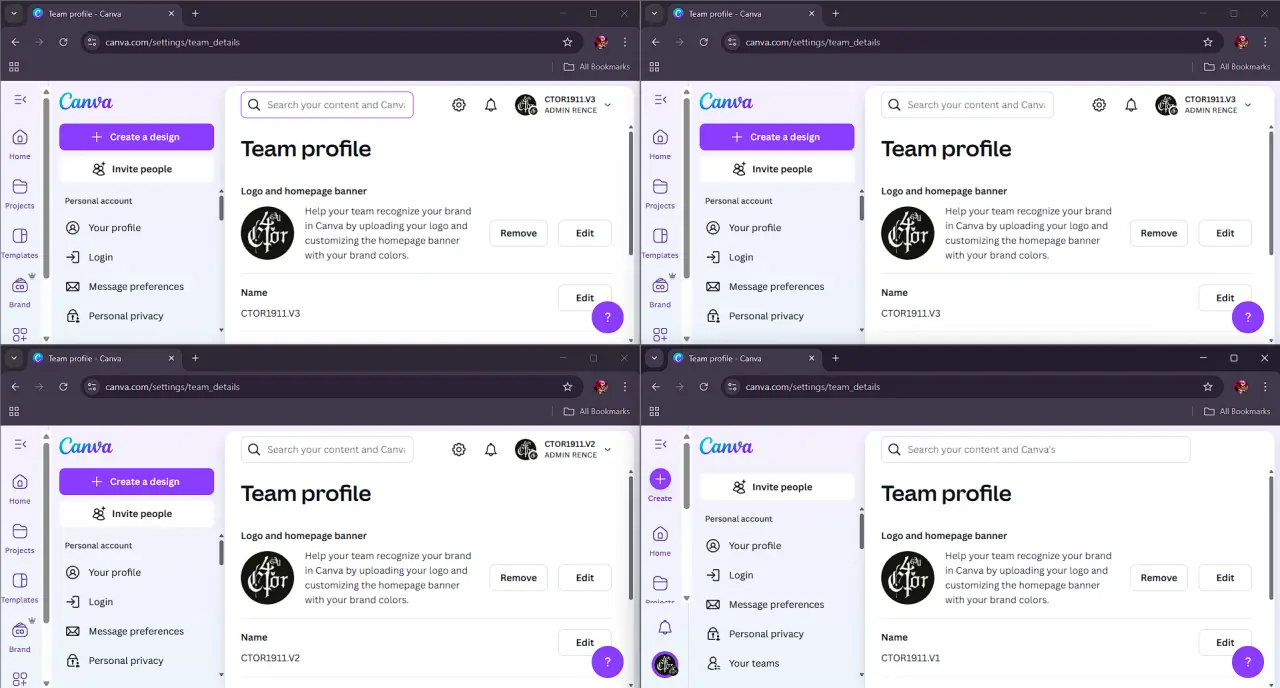The width and height of the screenshot is (1280, 688).
Task: View site information in bottom-right window
Action: tap(732, 387)
